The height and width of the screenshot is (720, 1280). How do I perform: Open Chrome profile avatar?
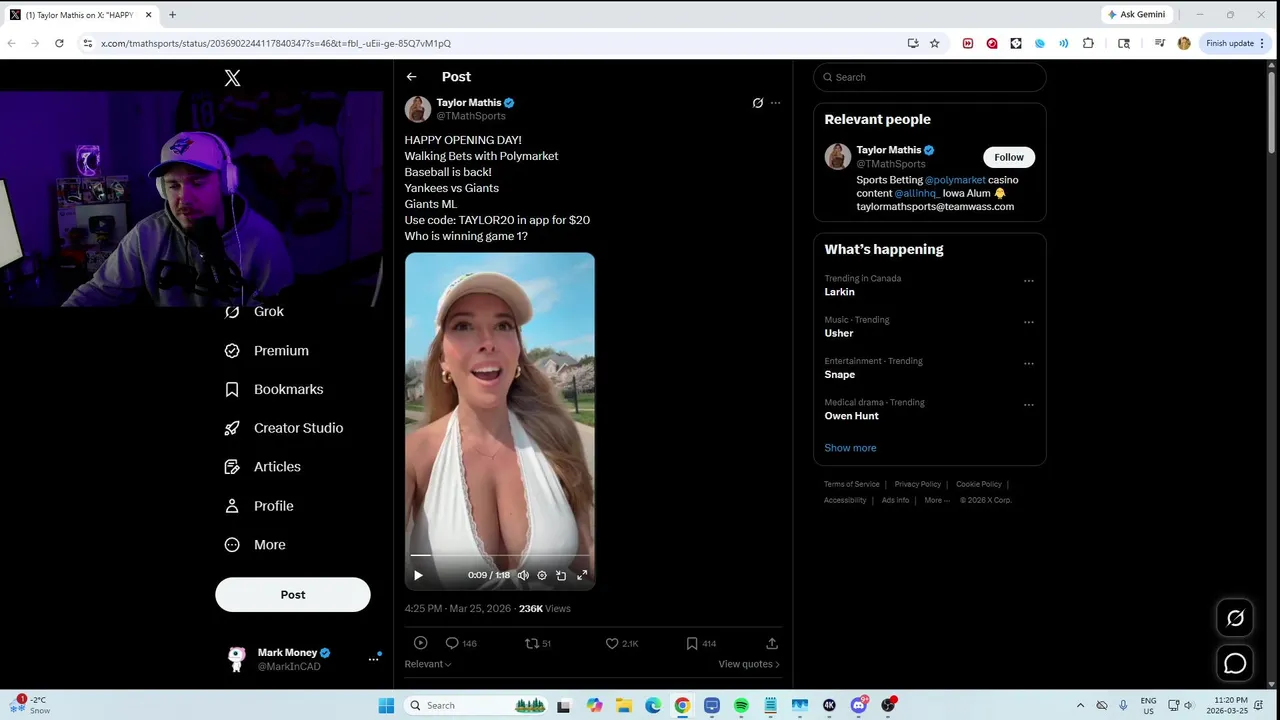(x=1184, y=43)
